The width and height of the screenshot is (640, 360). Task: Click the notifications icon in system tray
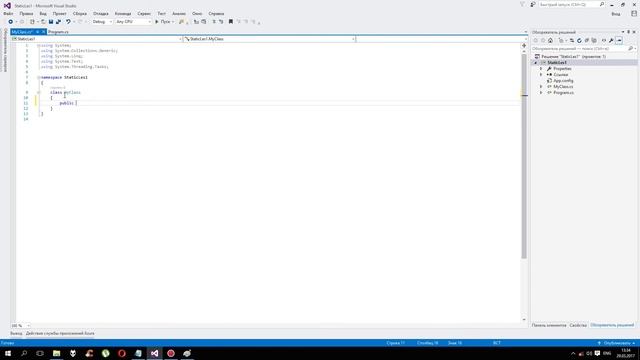pos(598,353)
